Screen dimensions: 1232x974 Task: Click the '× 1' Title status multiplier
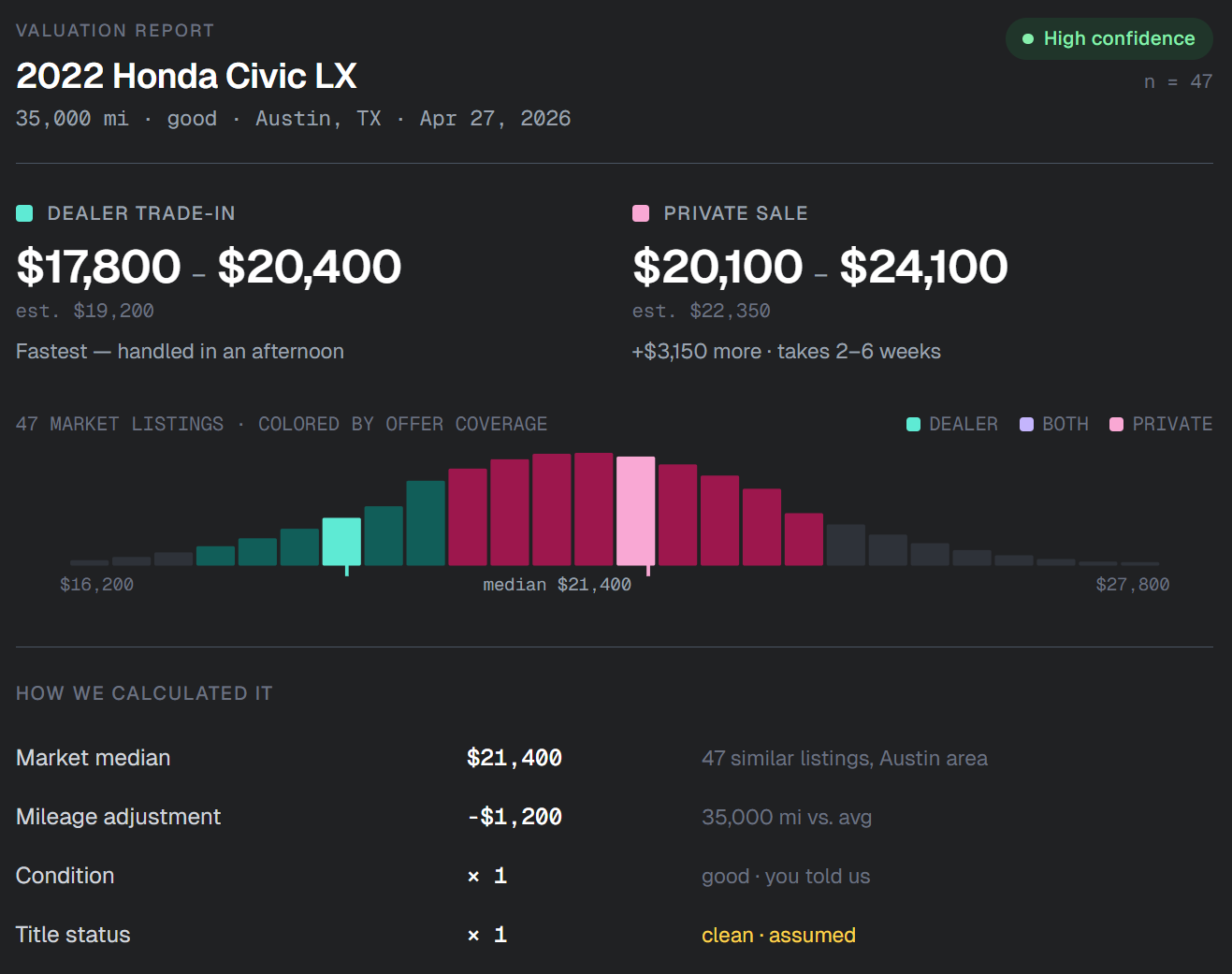pyautogui.click(x=487, y=935)
